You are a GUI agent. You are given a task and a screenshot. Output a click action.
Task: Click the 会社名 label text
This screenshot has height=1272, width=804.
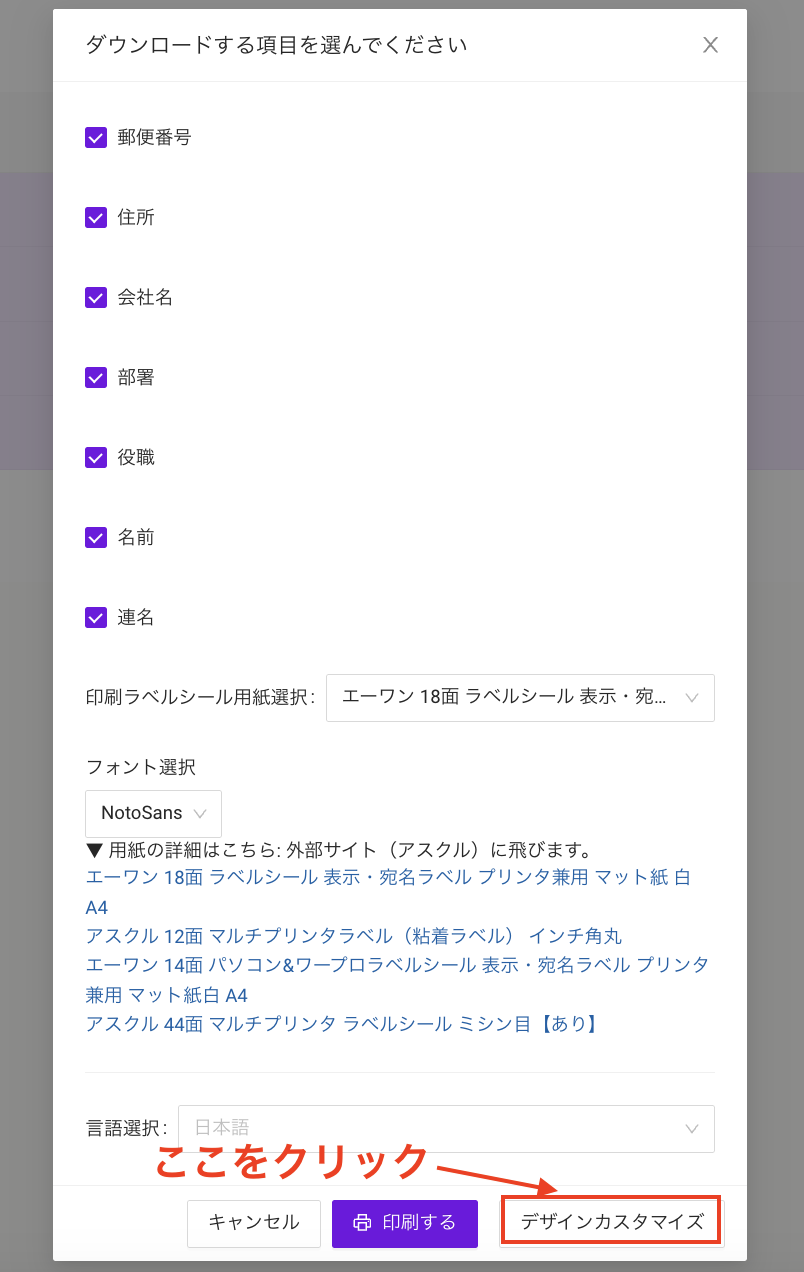tap(145, 298)
